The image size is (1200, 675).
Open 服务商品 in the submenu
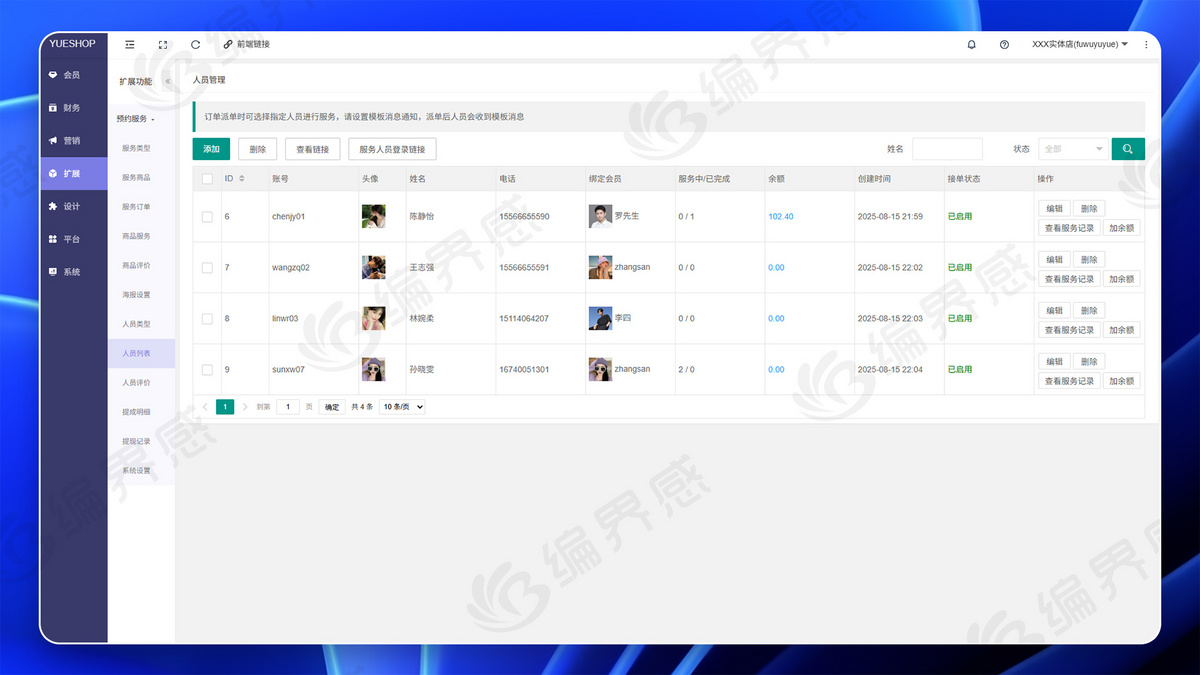click(136, 177)
